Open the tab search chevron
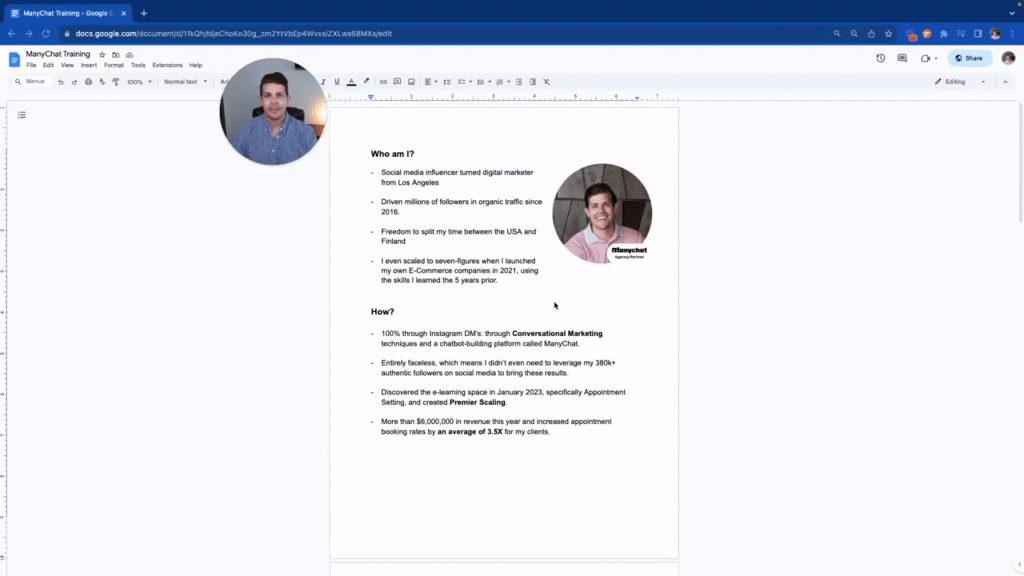 tap(1012, 13)
